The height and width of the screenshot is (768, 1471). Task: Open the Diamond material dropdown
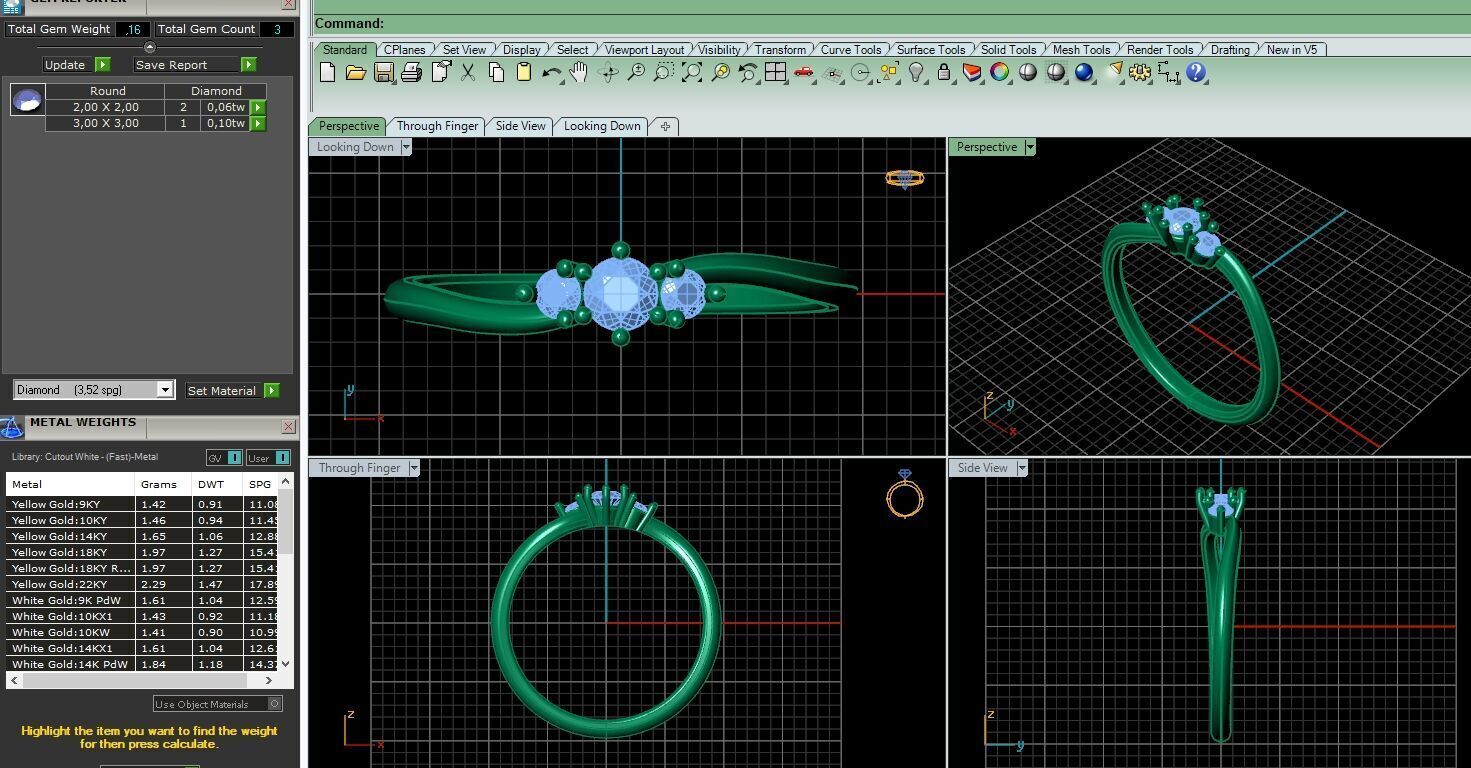(165, 390)
